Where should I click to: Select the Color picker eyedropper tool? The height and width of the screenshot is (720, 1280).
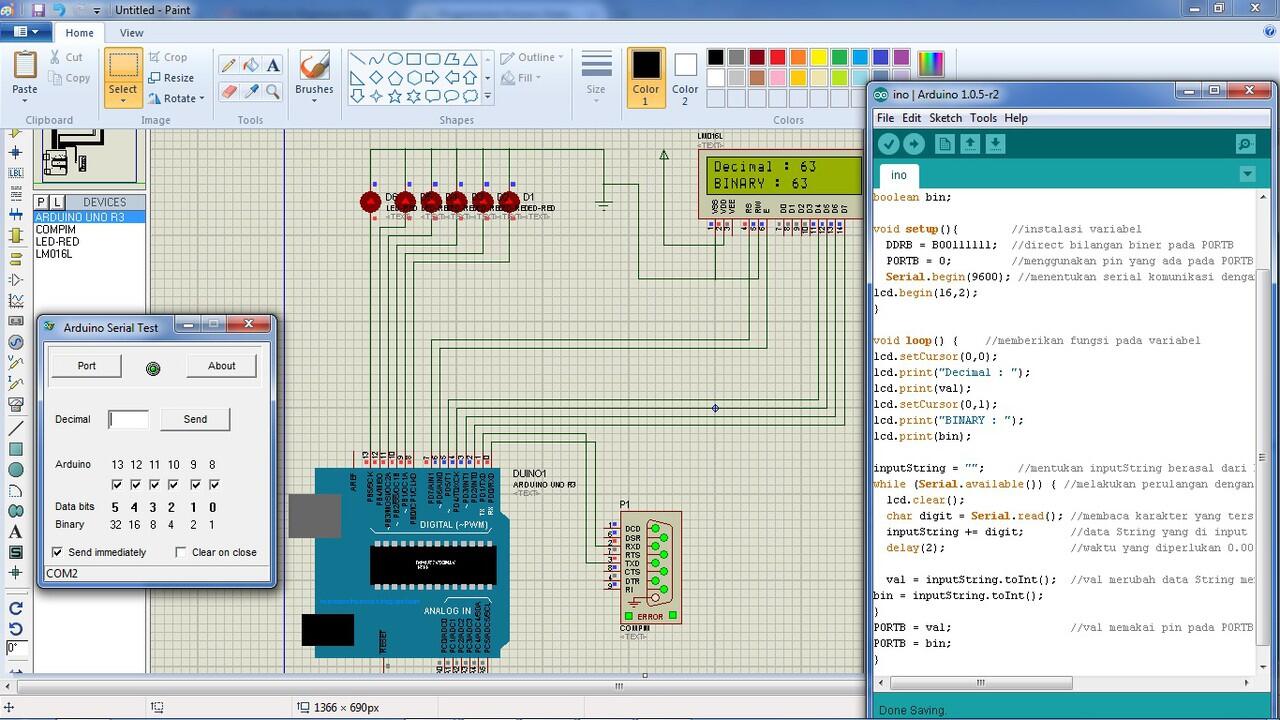[x=251, y=91]
